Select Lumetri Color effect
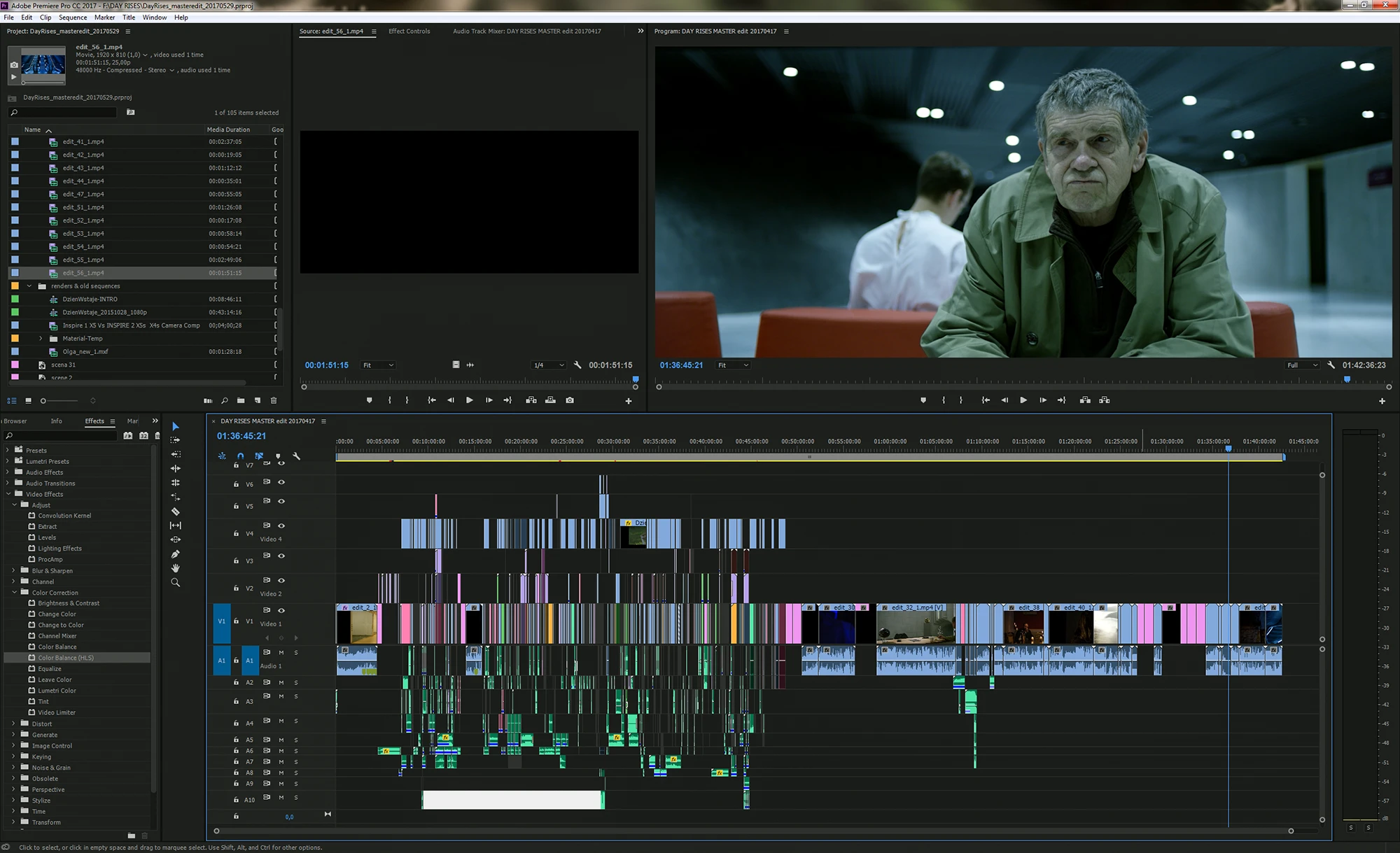 57,691
